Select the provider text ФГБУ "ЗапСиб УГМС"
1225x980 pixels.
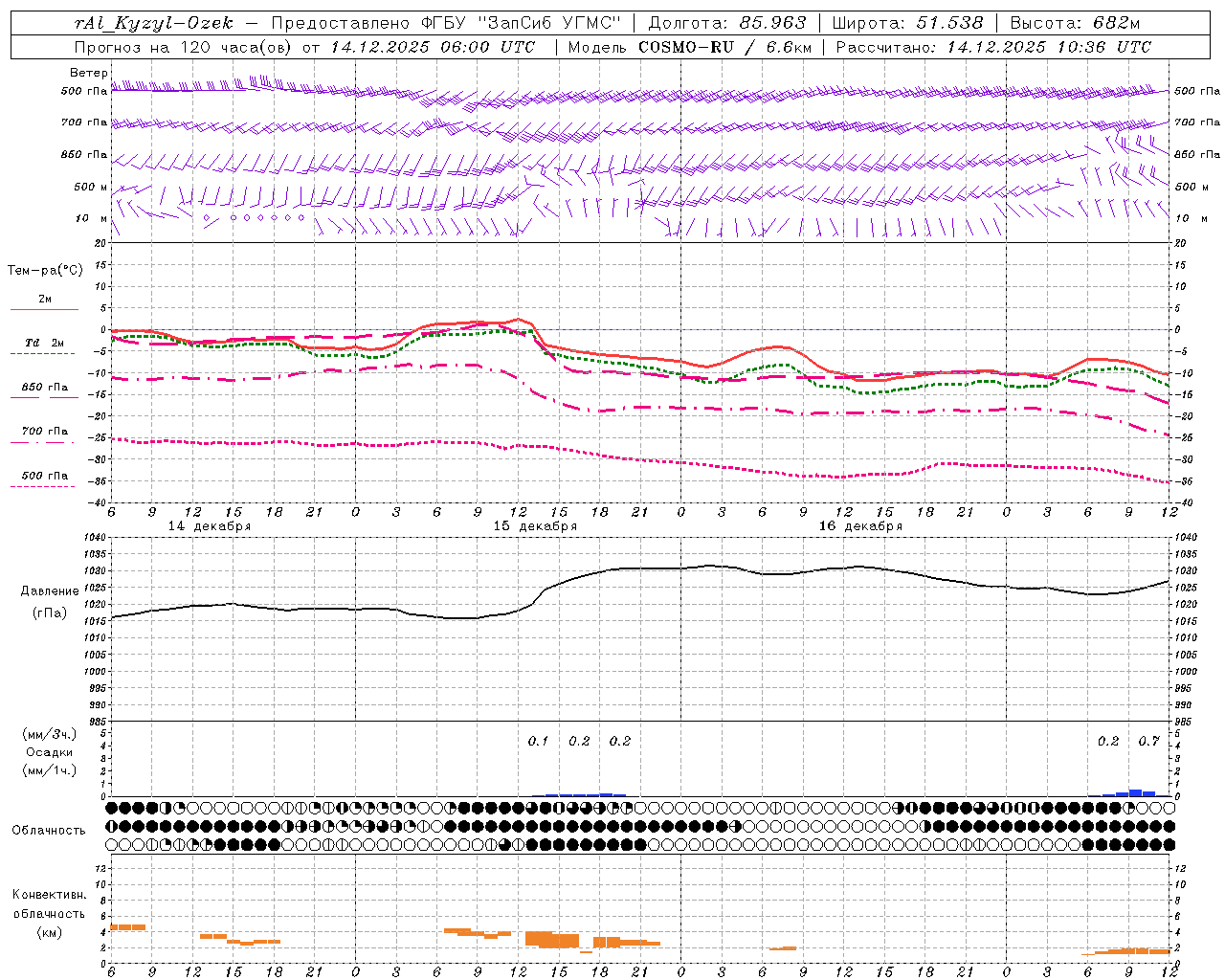pos(521,23)
